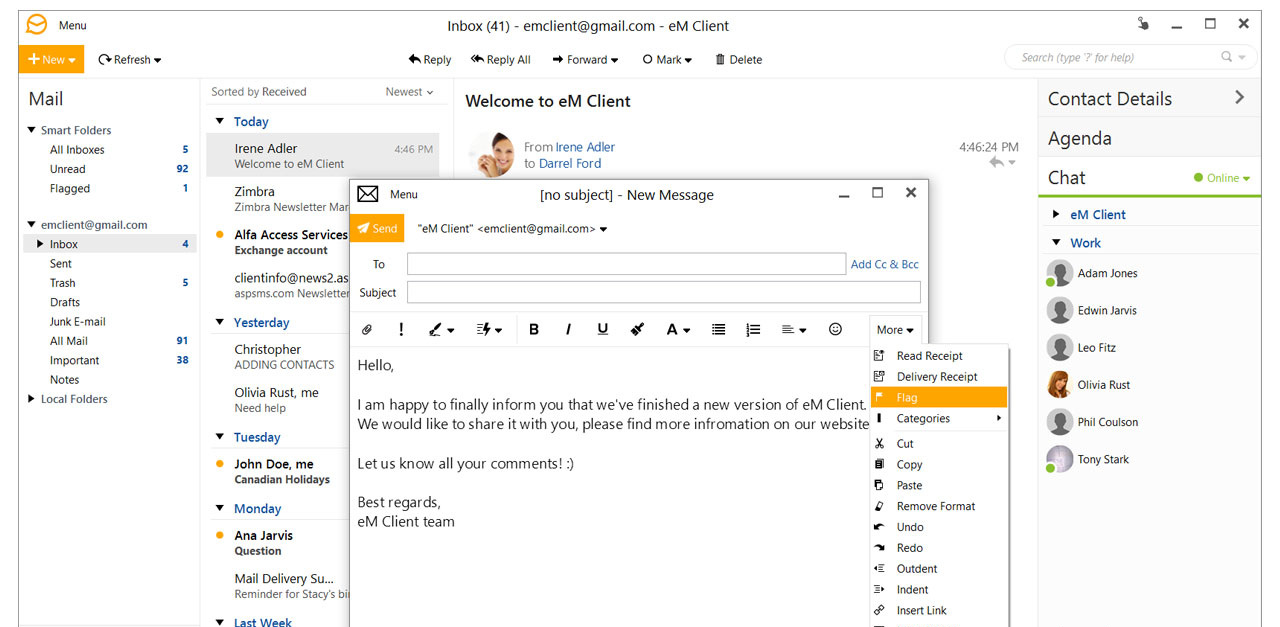Expand the Contact Details panel chevron
Image resolution: width=1280 pixels, height=627 pixels.
click(x=1240, y=97)
